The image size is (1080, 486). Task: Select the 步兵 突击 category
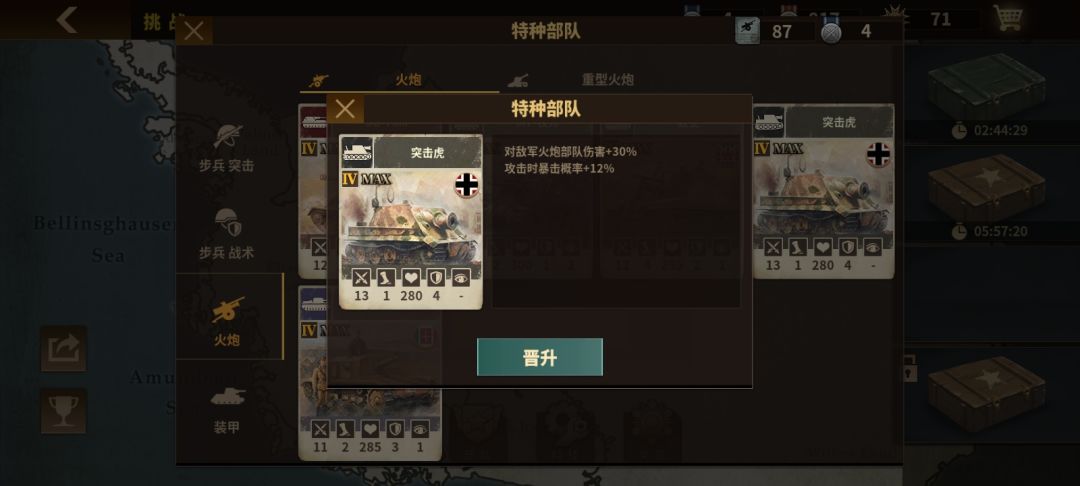pyautogui.click(x=227, y=148)
